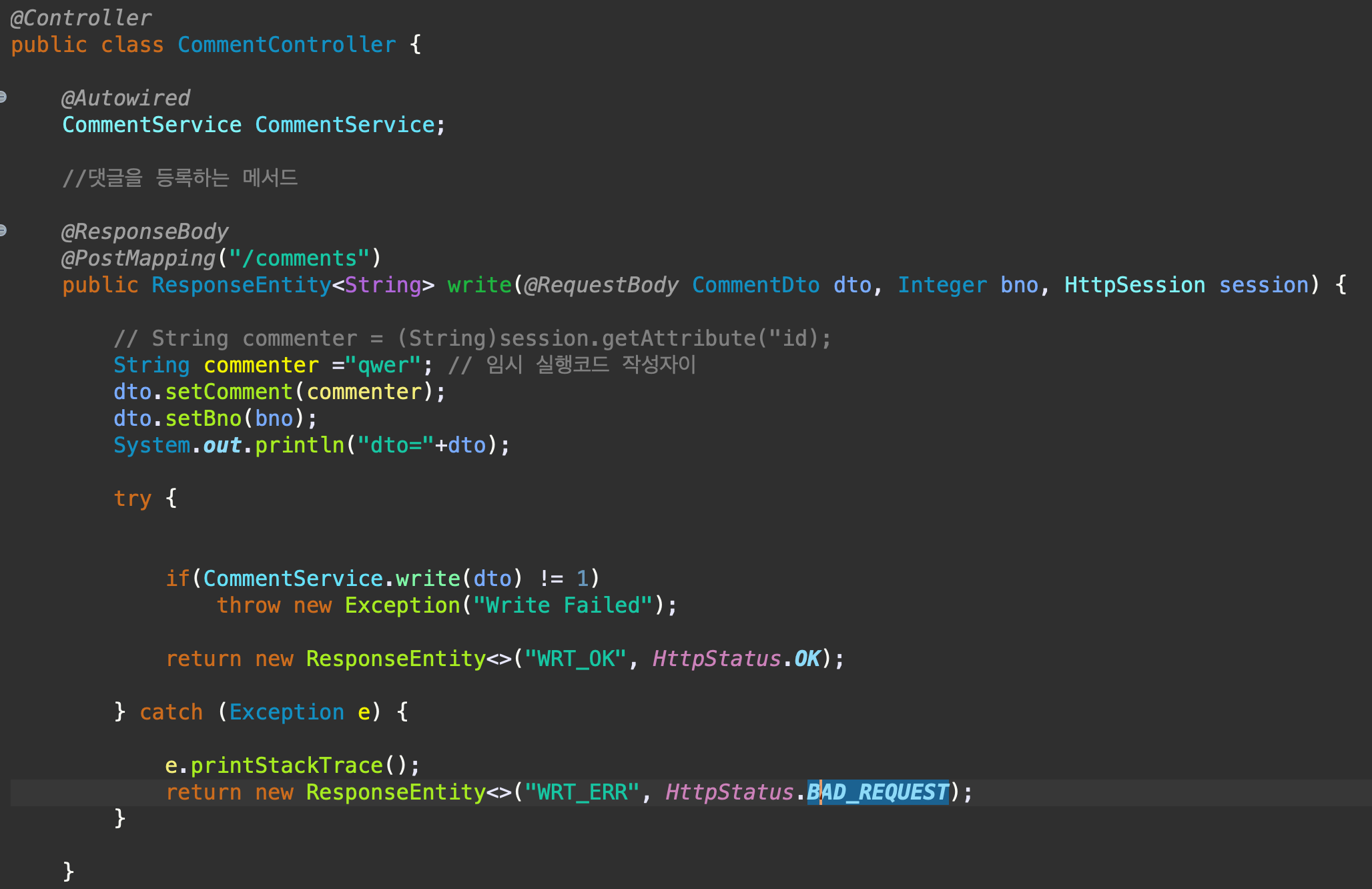The width and height of the screenshot is (1372, 889).
Task: Click the HttpSession parameter type
Action: pyautogui.click(x=1135, y=285)
